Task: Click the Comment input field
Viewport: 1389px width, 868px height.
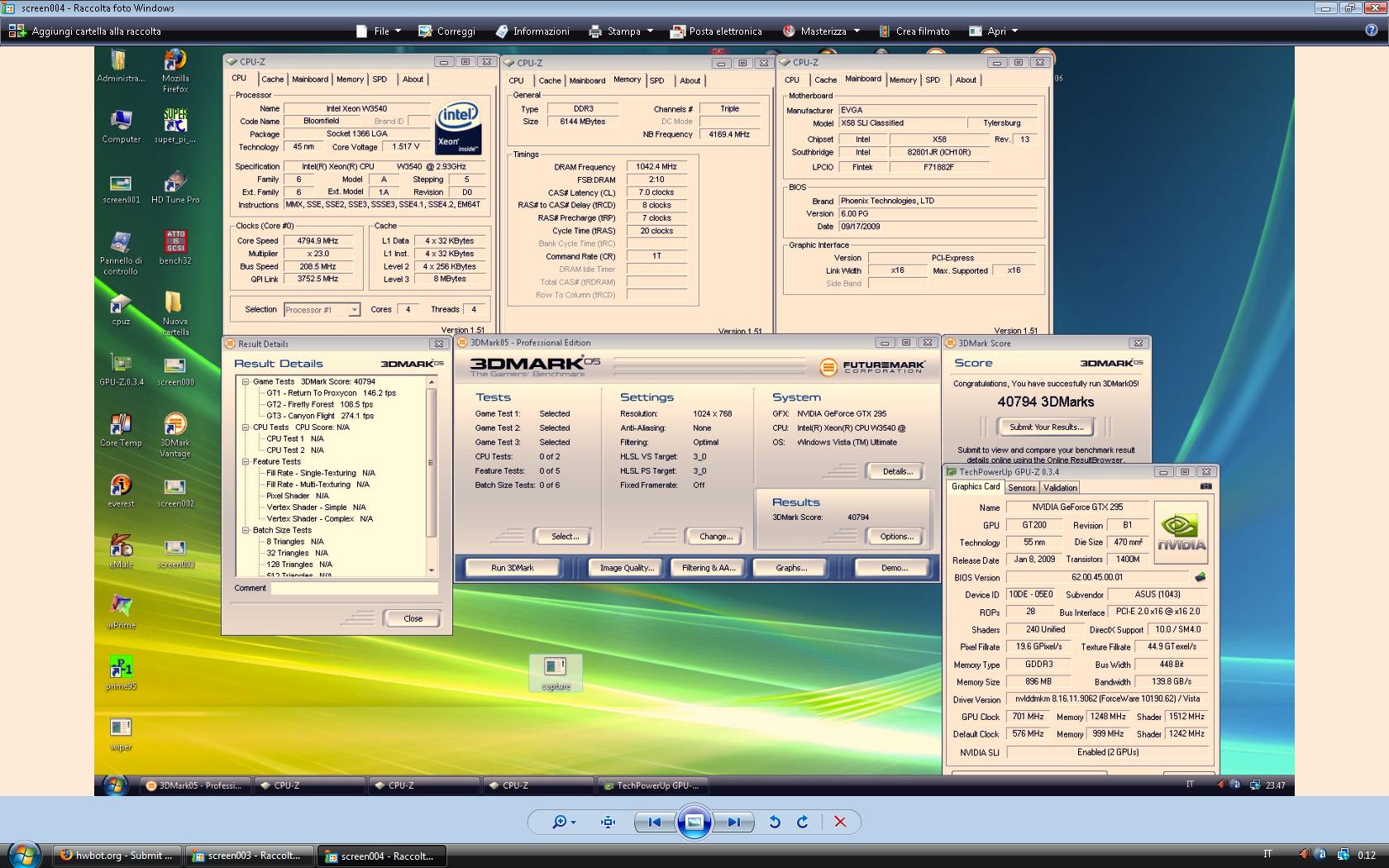Action: click(354, 589)
